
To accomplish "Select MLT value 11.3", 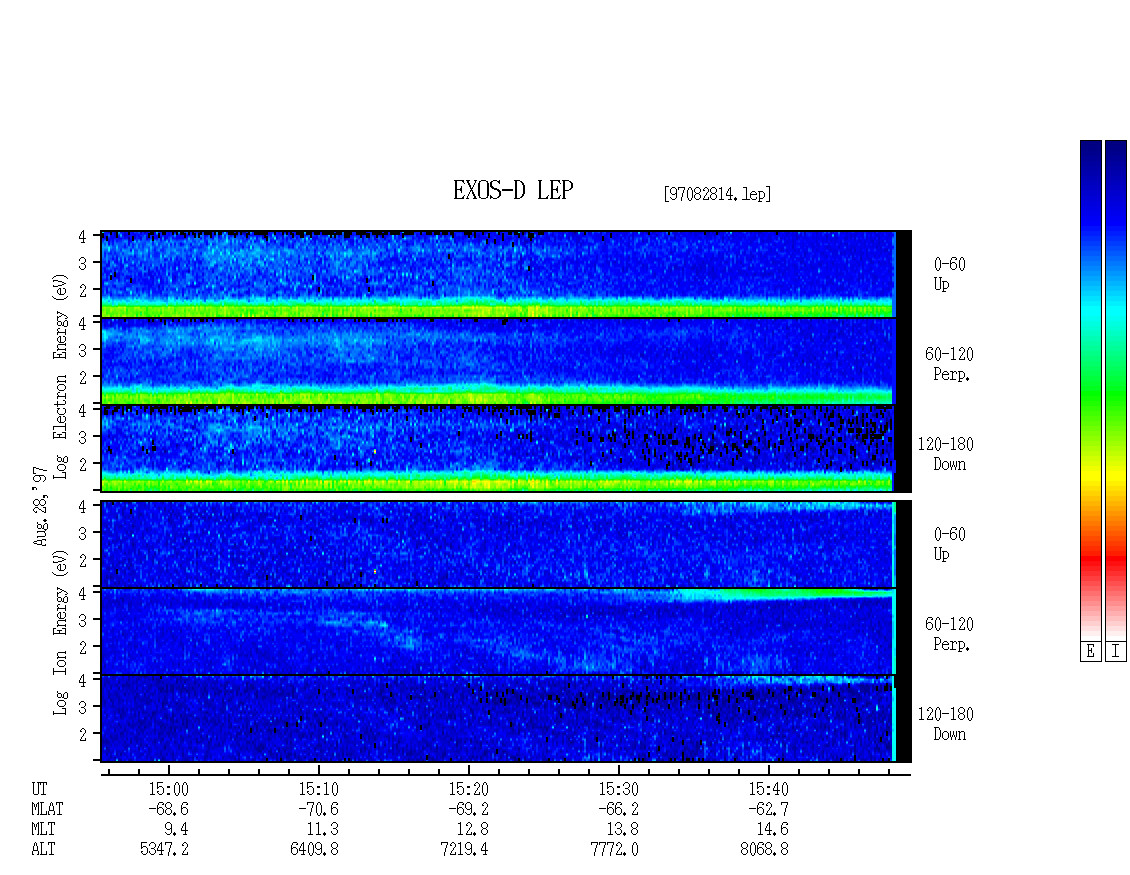I will pyautogui.click(x=323, y=830).
